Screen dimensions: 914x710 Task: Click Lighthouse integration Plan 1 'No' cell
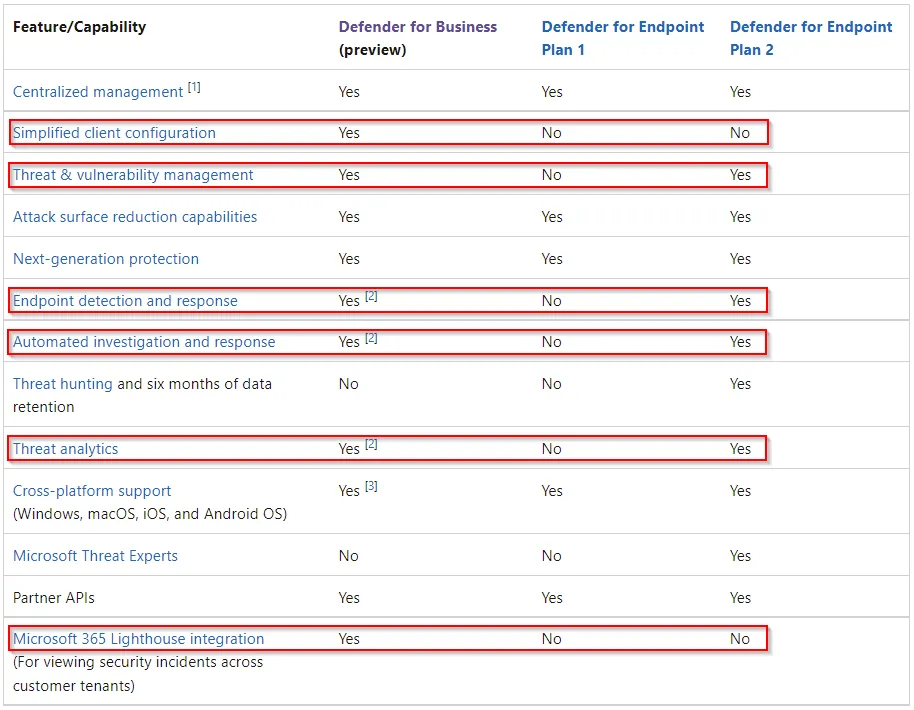point(551,639)
